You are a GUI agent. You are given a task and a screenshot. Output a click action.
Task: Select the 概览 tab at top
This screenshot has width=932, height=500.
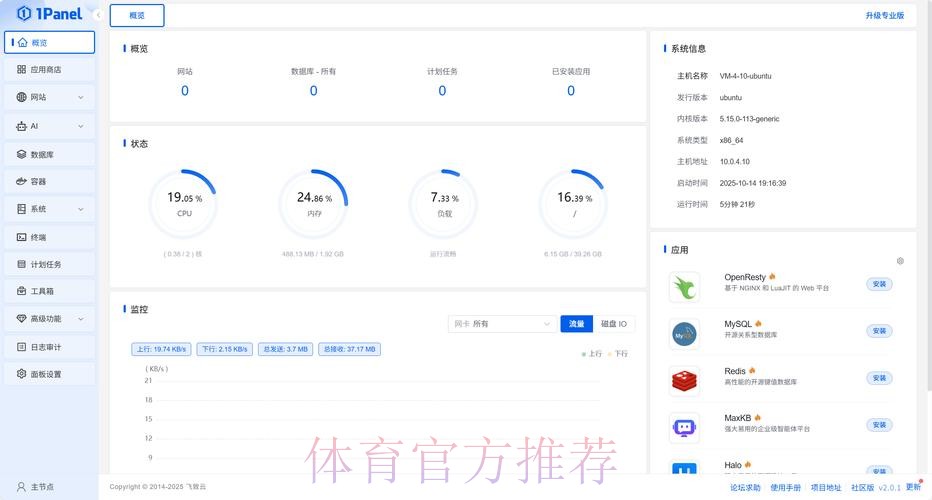(x=137, y=15)
